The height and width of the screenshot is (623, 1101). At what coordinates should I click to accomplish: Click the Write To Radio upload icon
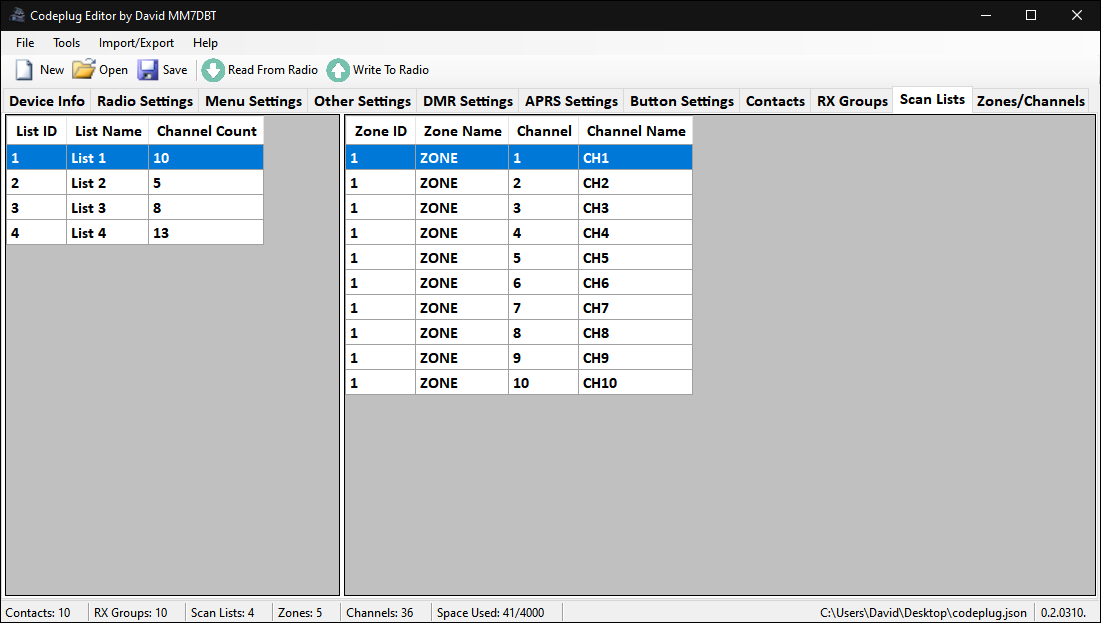tap(338, 70)
